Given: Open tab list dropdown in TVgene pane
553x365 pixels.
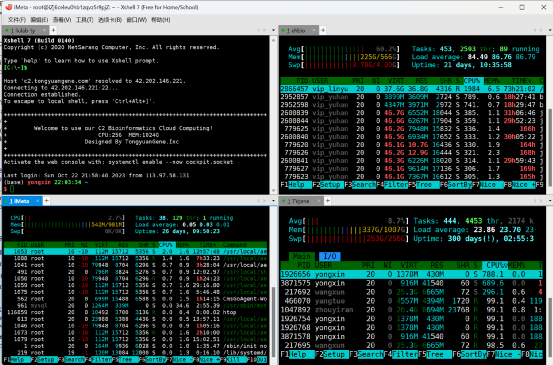Looking at the screenshot, I should pyautogui.click(x=550, y=201).
